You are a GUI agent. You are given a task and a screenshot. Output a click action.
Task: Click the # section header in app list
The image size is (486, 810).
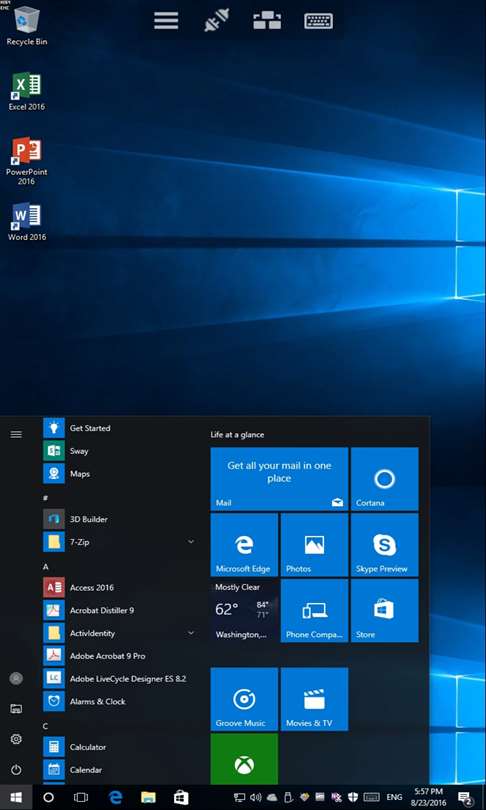[x=45, y=497]
